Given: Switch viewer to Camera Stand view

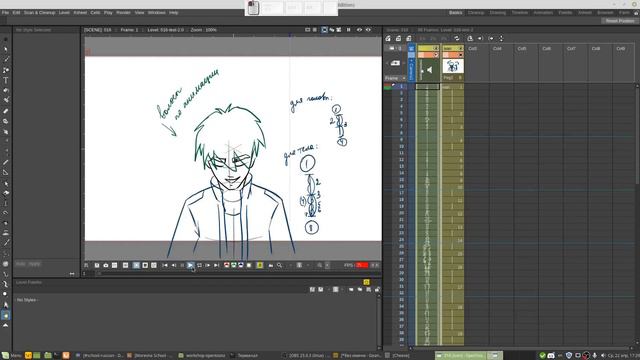Looking at the screenshot, I should pos(324,30).
